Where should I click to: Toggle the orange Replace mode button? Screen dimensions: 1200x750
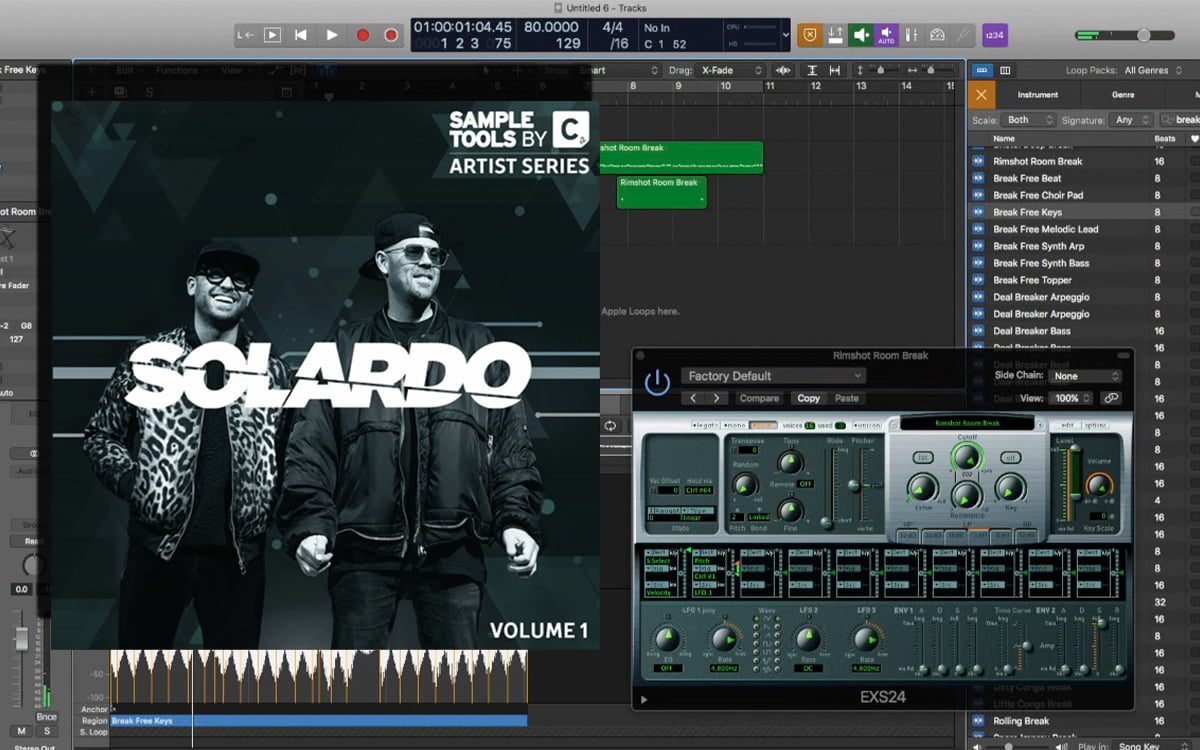coord(809,35)
